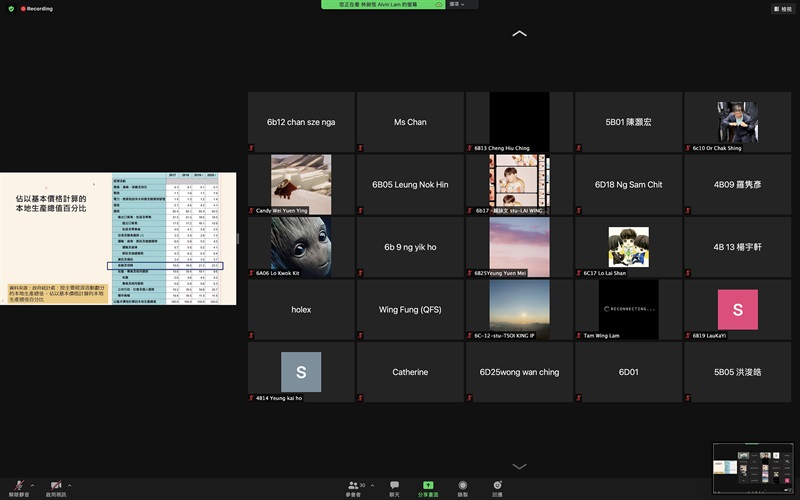Open the chat panel

click(x=394, y=486)
